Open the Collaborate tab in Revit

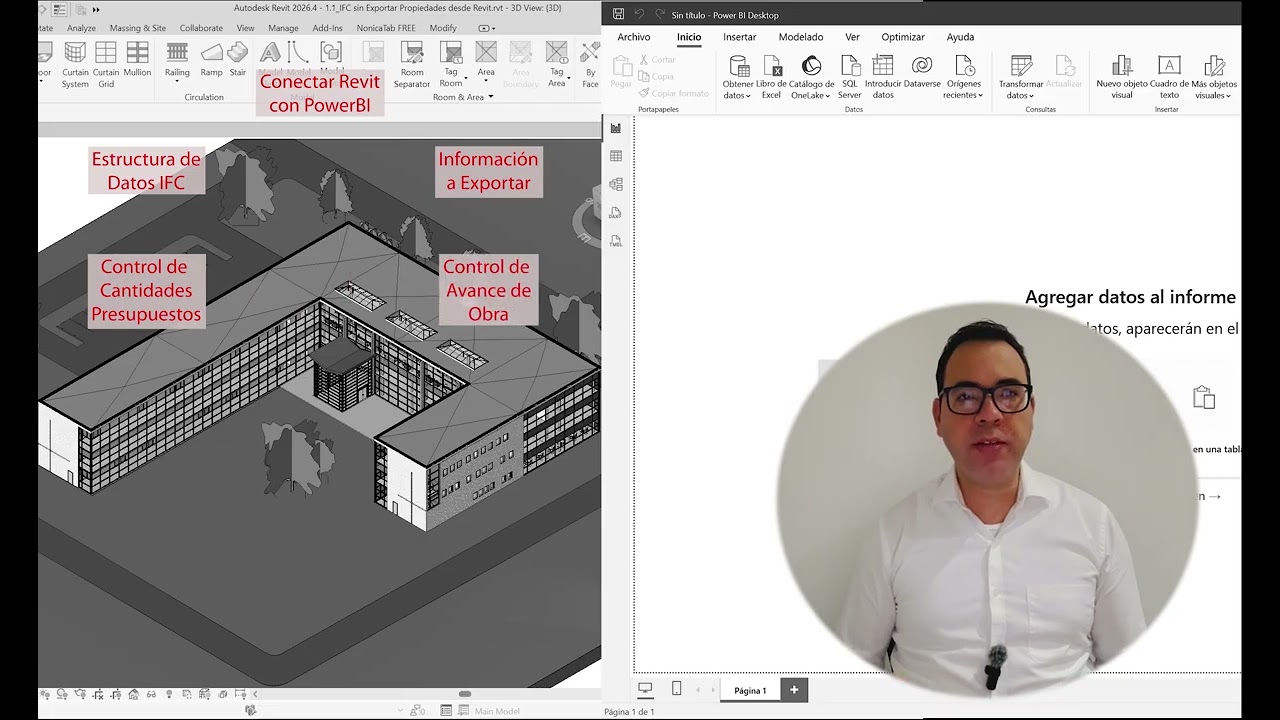pyautogui.click(x=201, y=28)
